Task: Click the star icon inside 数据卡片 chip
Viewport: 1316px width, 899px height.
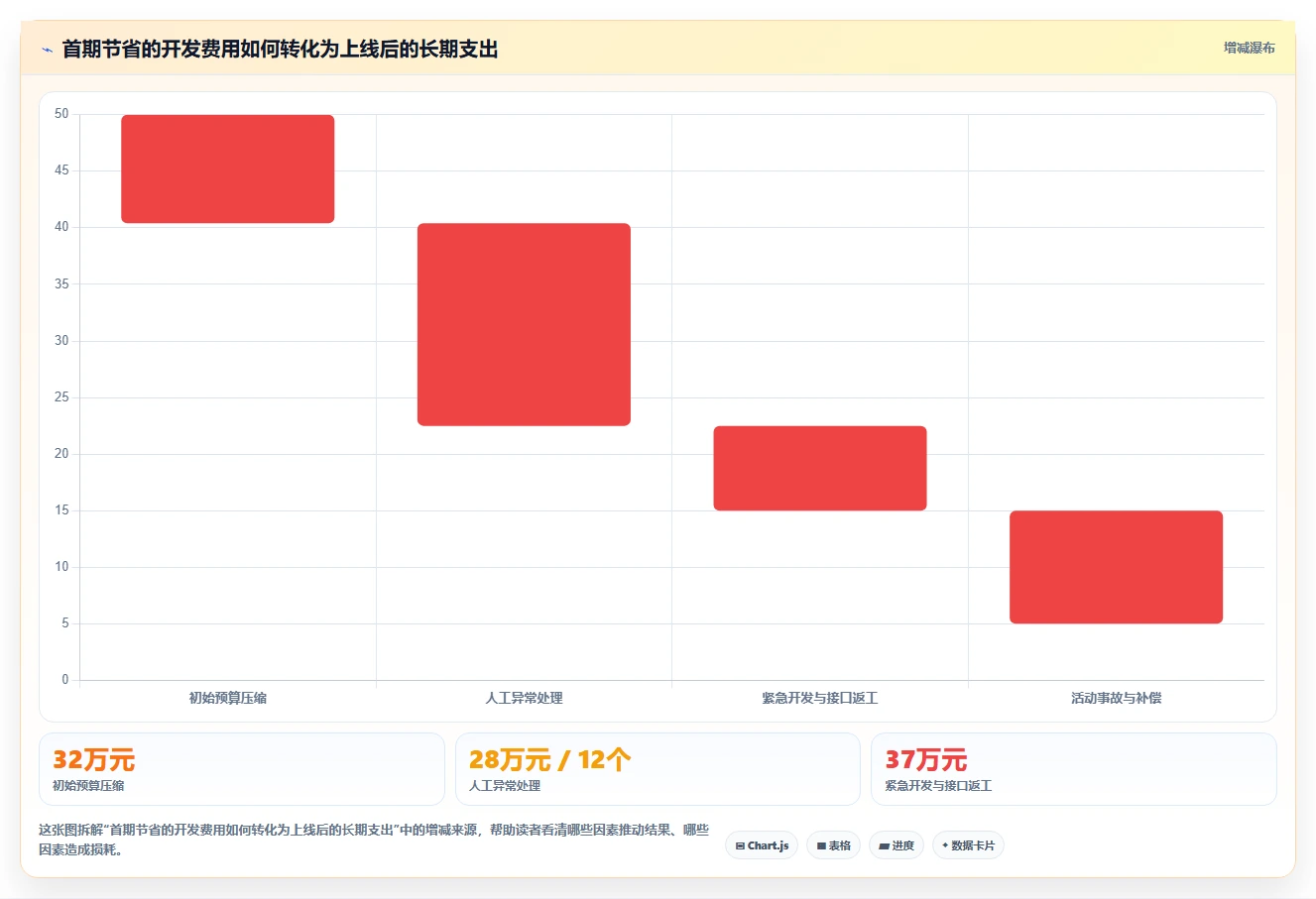Action: click(945, 845)
